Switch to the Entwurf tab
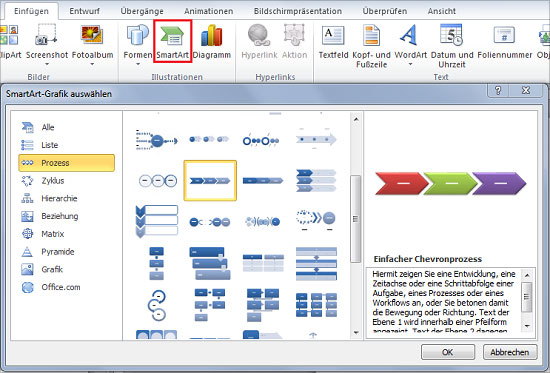The height and width of the screenshot is (373, 550). [x=85, y=11]
